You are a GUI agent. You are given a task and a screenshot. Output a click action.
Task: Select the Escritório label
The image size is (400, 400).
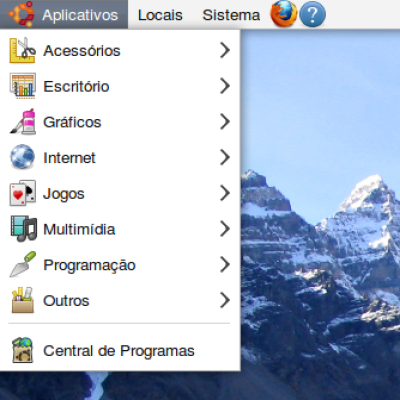click(76, 87)
